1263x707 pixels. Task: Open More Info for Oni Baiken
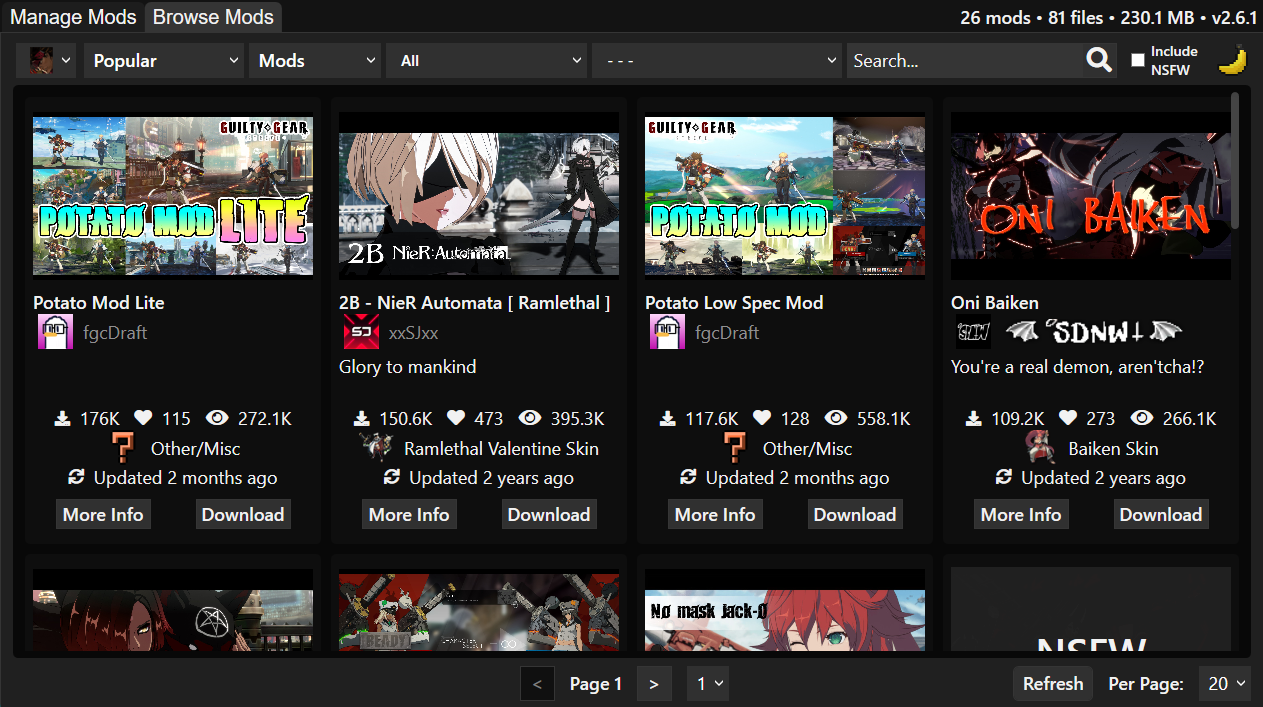(x=1021, y=515)
